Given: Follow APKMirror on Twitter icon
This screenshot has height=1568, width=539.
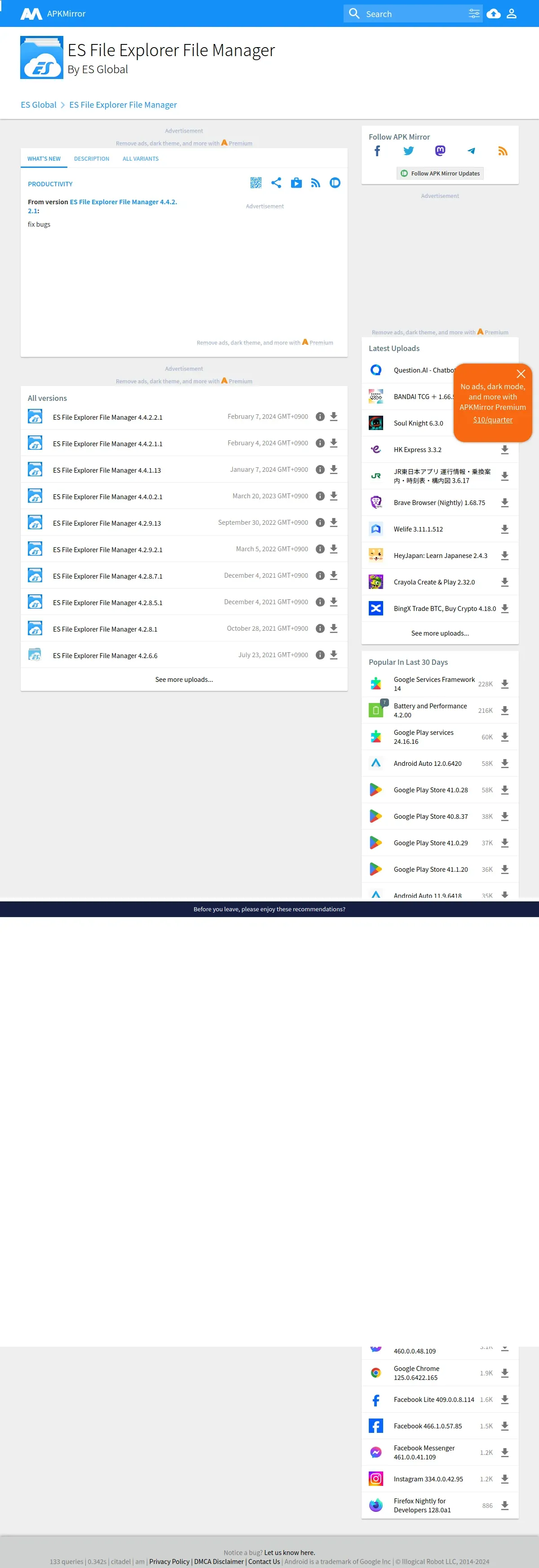Looking at the screenshot, I should (409, 151).
